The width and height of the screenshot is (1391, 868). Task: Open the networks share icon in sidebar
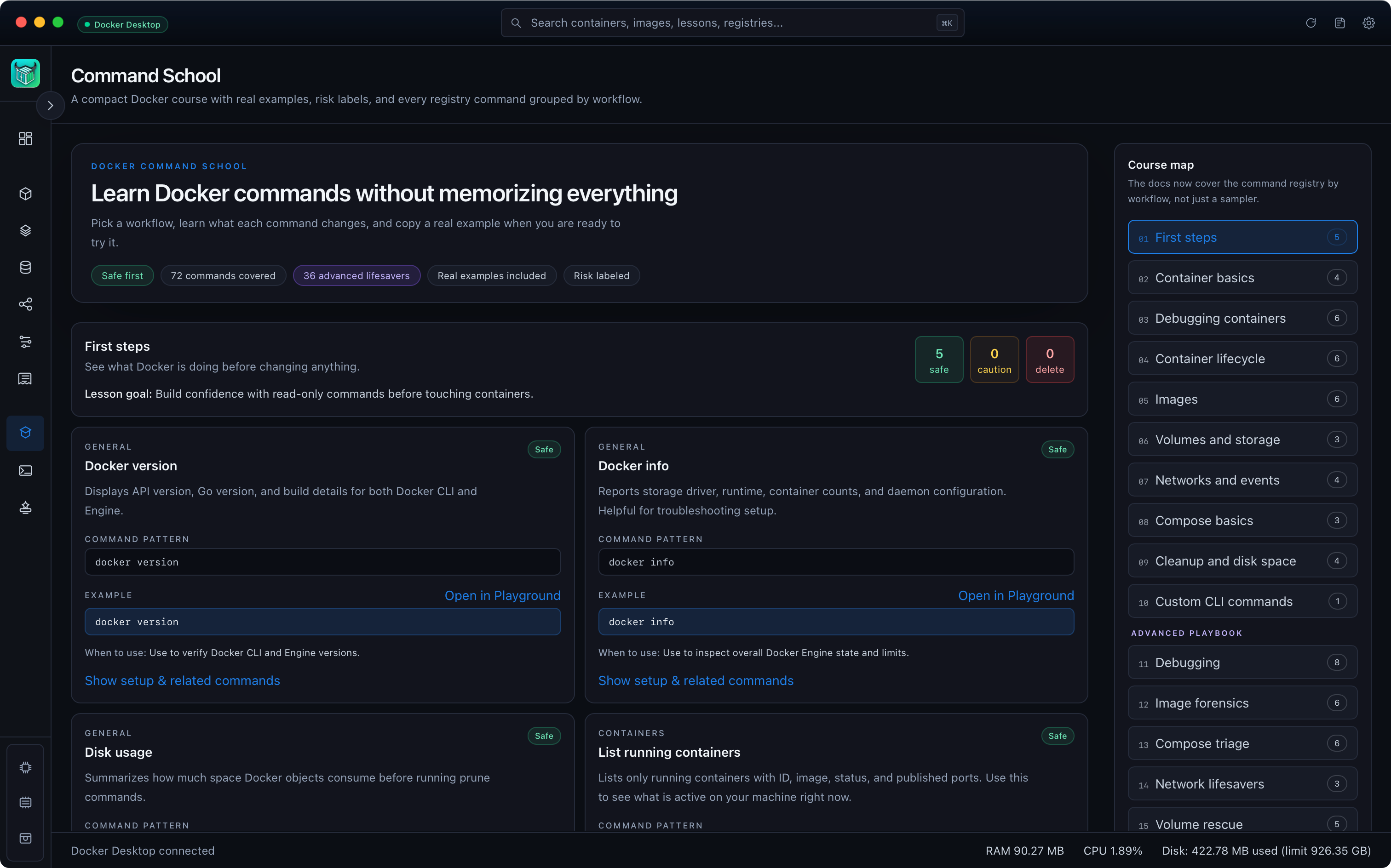25,304
